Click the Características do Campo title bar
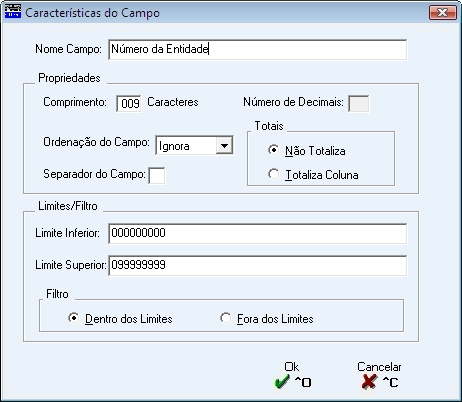462x402 pixels. point(217,13)
